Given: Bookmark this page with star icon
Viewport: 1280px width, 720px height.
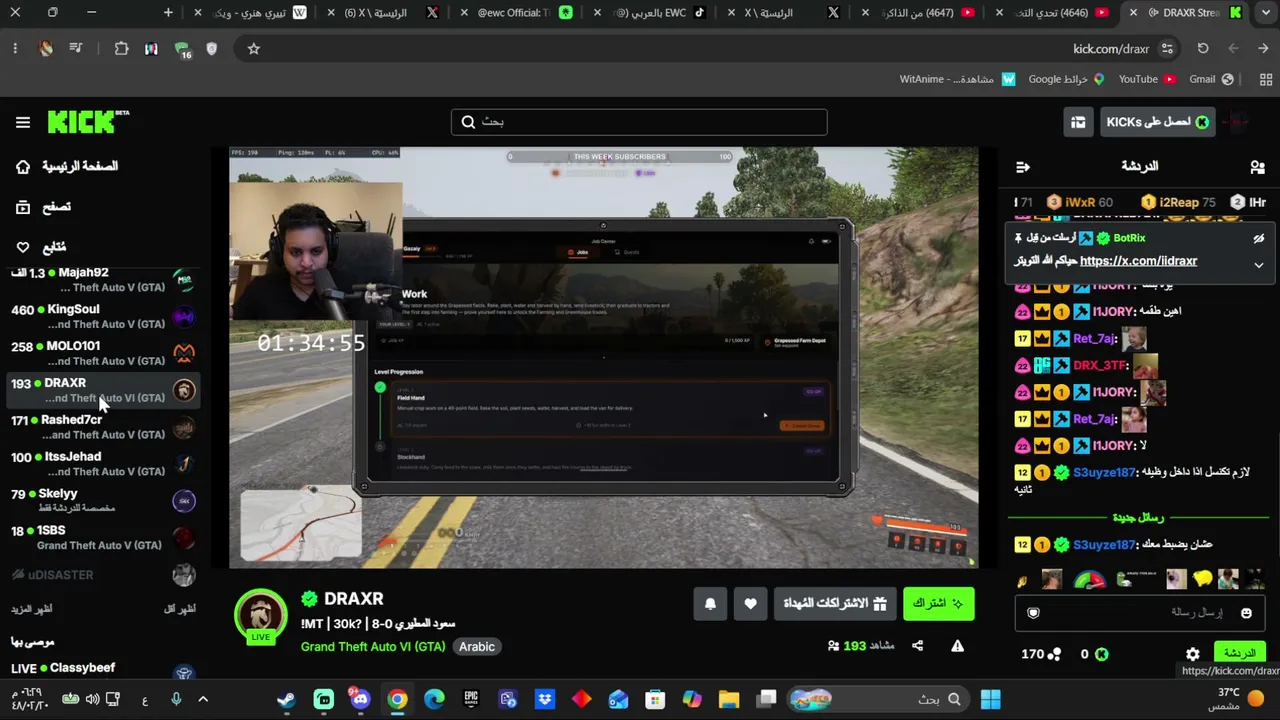Looking at the screenshot, I should (253, 49).
